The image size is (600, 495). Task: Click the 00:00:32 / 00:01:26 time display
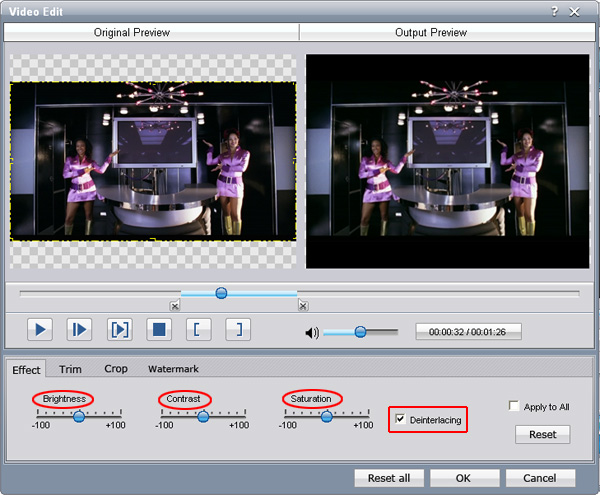pos(468,332)
